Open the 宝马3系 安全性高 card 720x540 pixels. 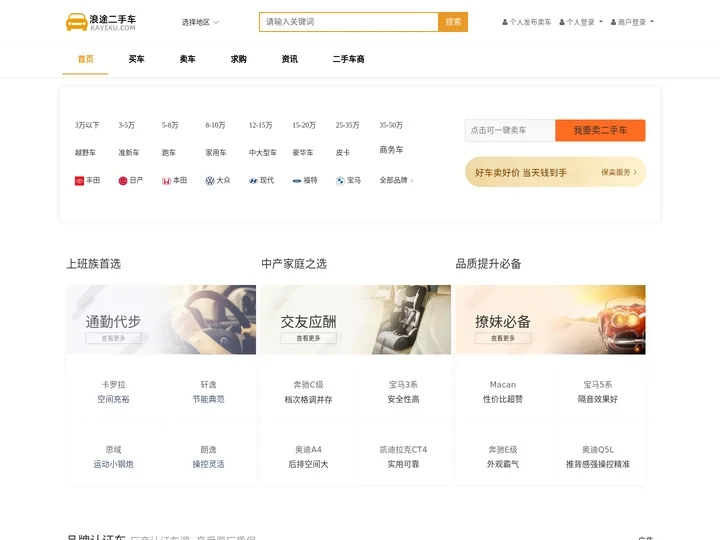(x=403, y=392)
